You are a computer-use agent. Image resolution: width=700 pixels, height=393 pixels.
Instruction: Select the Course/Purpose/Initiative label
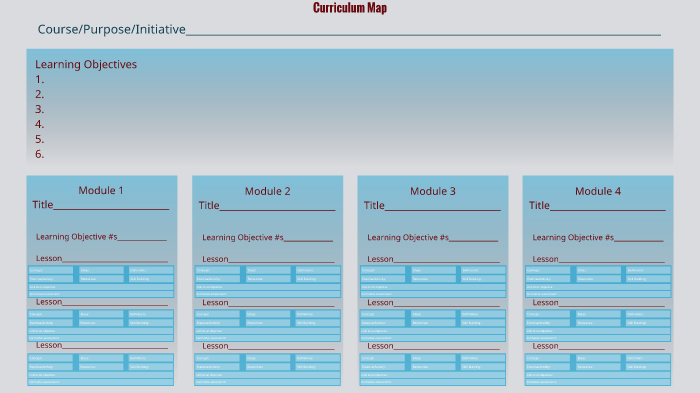(111, 29)
